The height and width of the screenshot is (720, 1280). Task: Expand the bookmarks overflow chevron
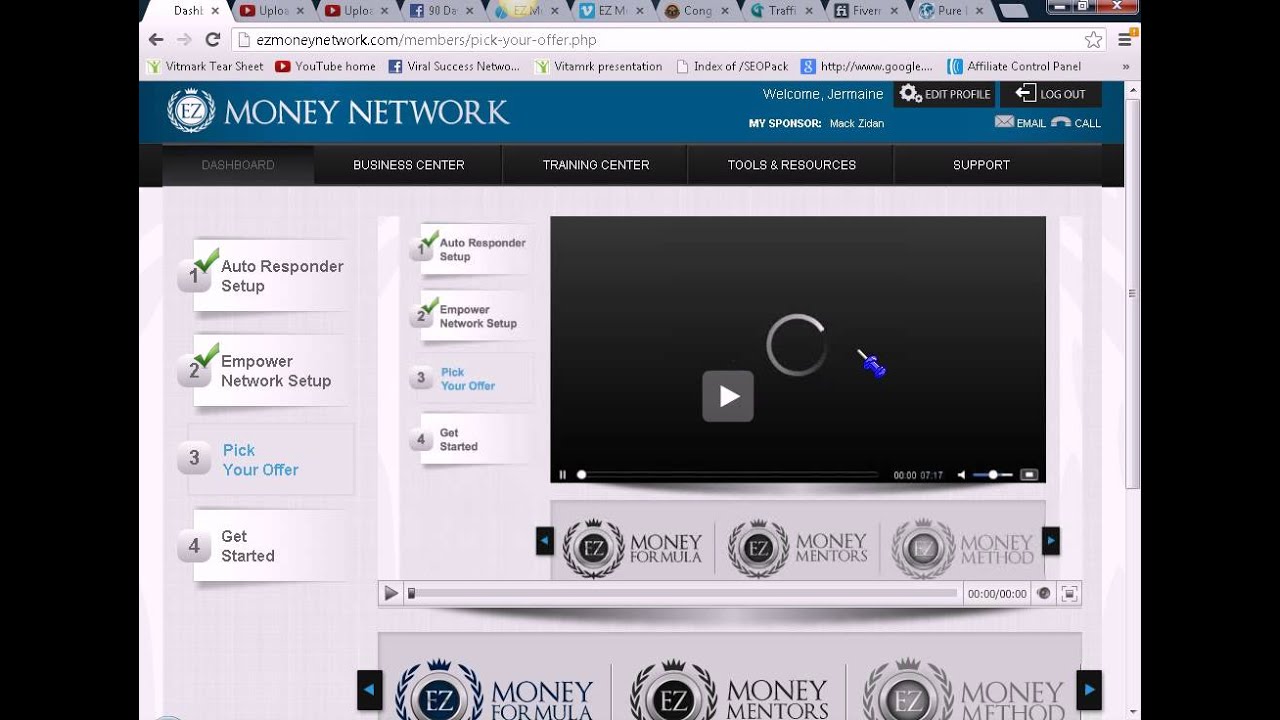[1125, 67]
